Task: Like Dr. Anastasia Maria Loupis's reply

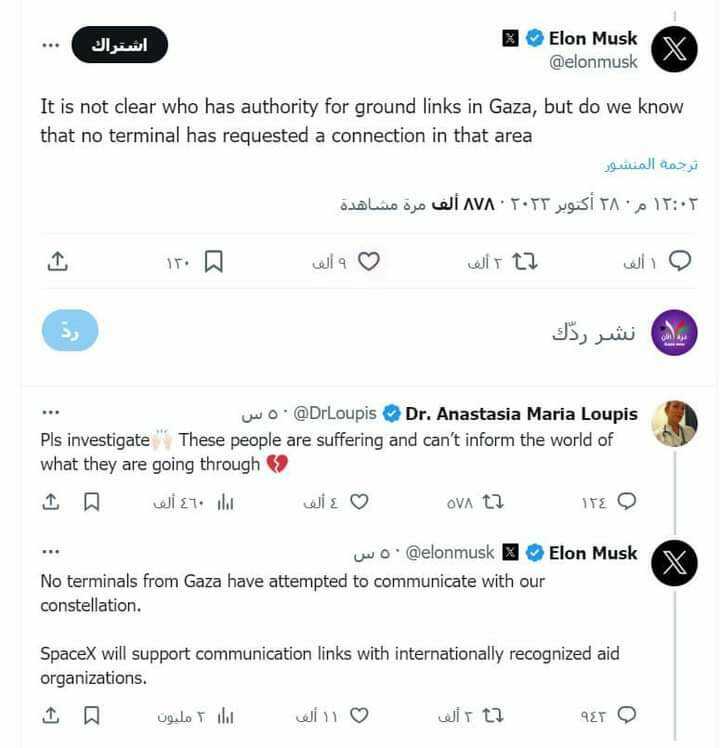Action: (x=359, y=502)
